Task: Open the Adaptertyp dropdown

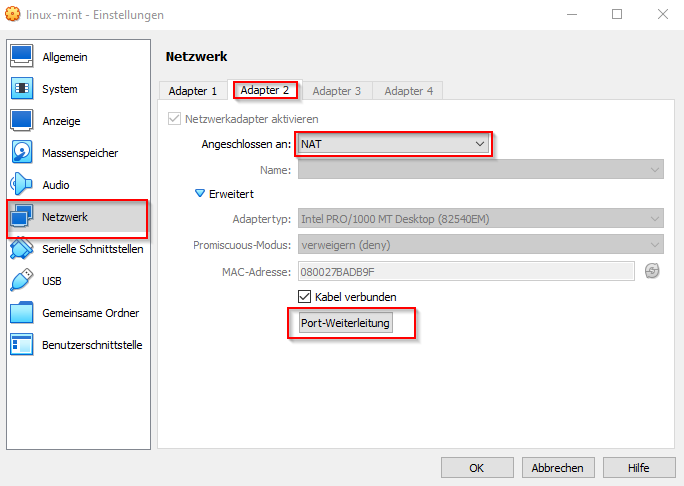Action: pos(480,219)
